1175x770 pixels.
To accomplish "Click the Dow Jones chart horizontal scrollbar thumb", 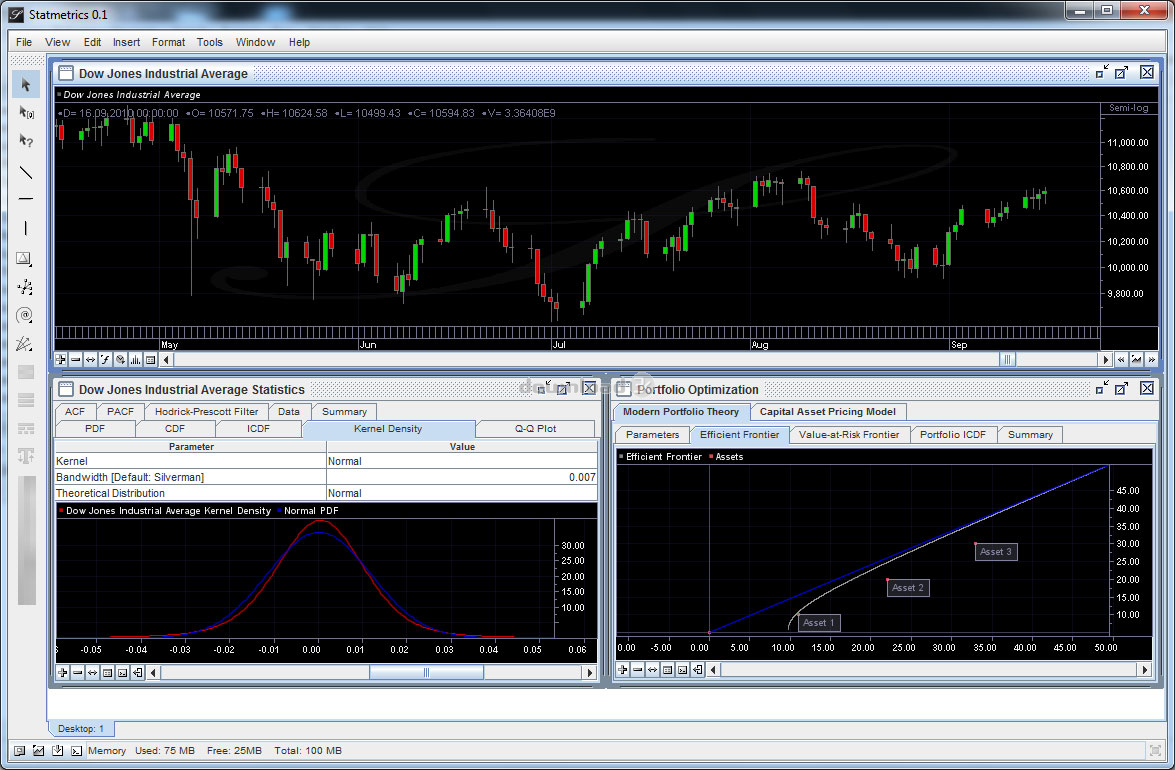I will [1008, 360].
